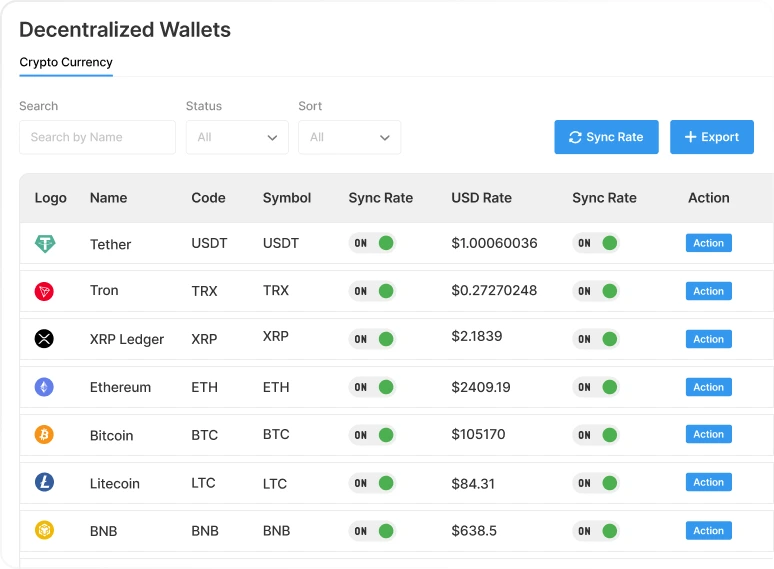The height and width of the screenshot is (569, 774).
Task: Click the $2.1839 rate value
Action: click(x=477, y=336)
